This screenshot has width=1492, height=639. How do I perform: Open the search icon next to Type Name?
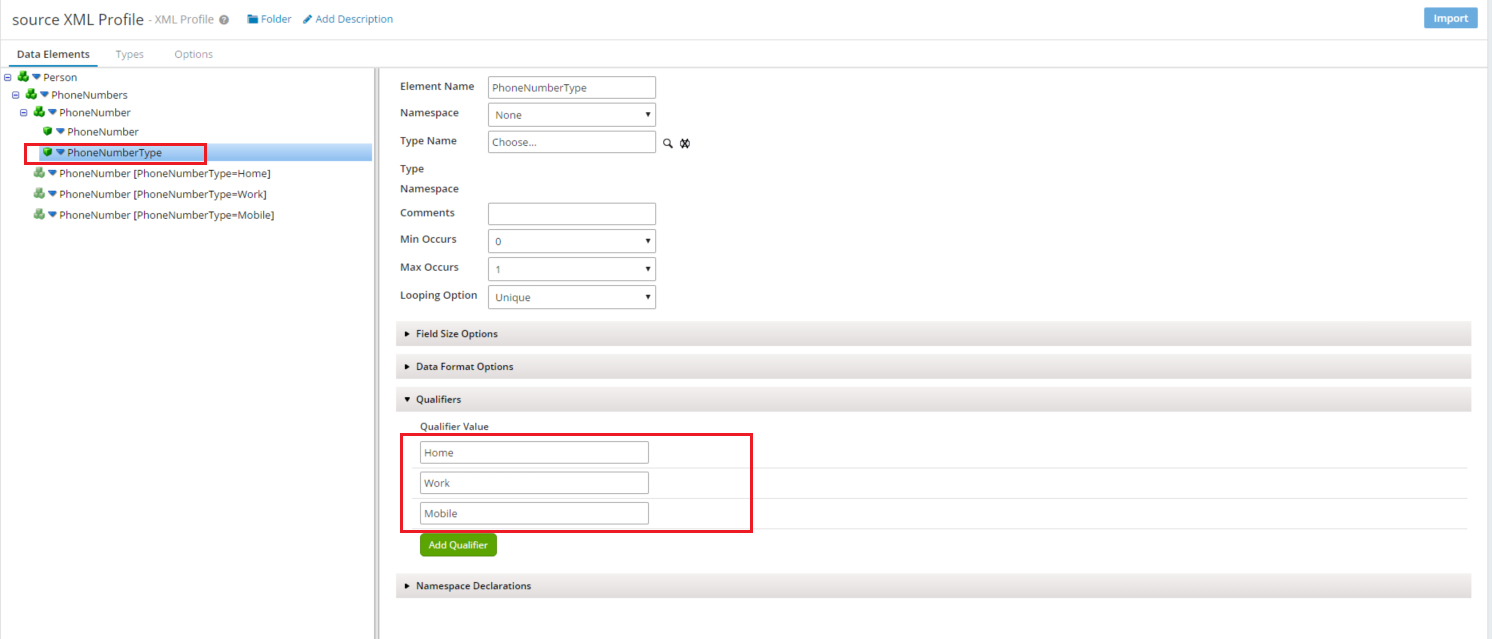tap(668, 143)
